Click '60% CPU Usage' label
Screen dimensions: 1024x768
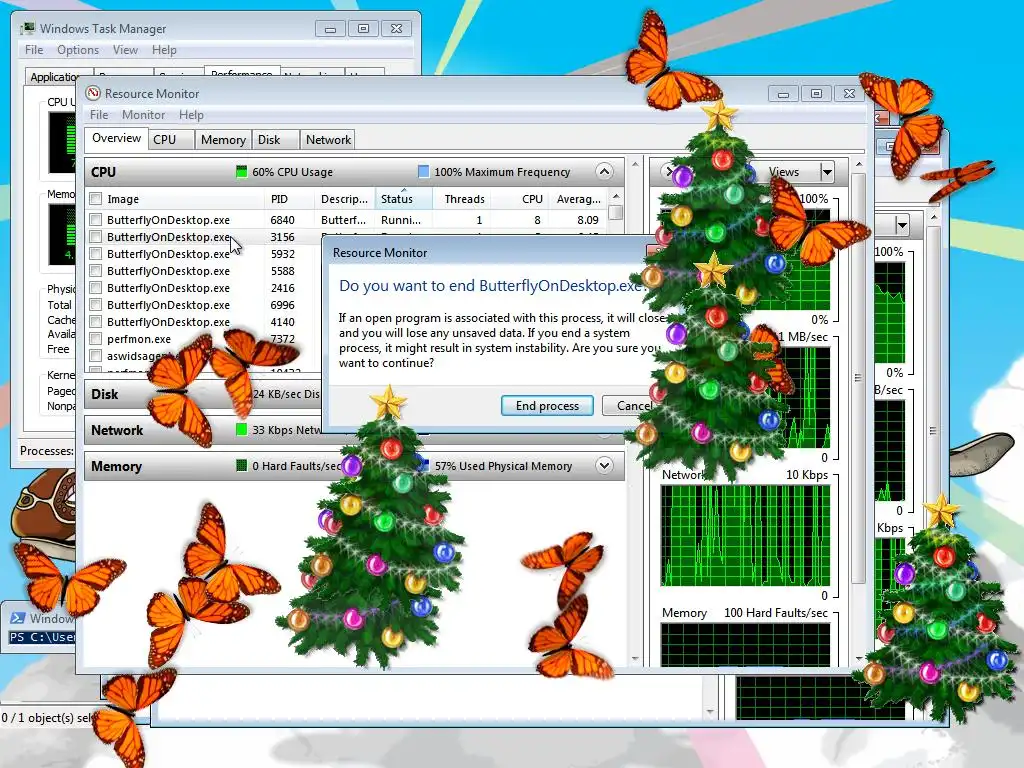(x=293, y=172)
